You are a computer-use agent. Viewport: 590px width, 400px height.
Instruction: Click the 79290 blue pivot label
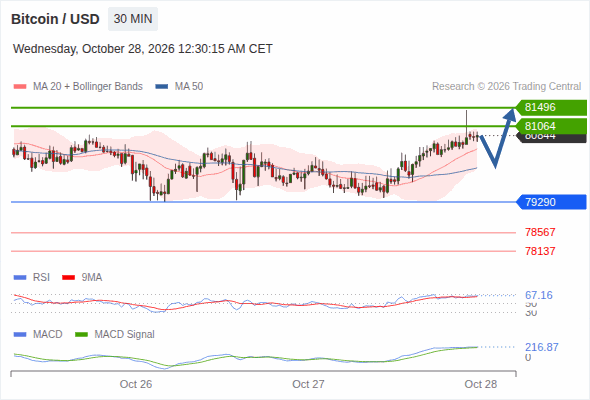click(551, 202)
